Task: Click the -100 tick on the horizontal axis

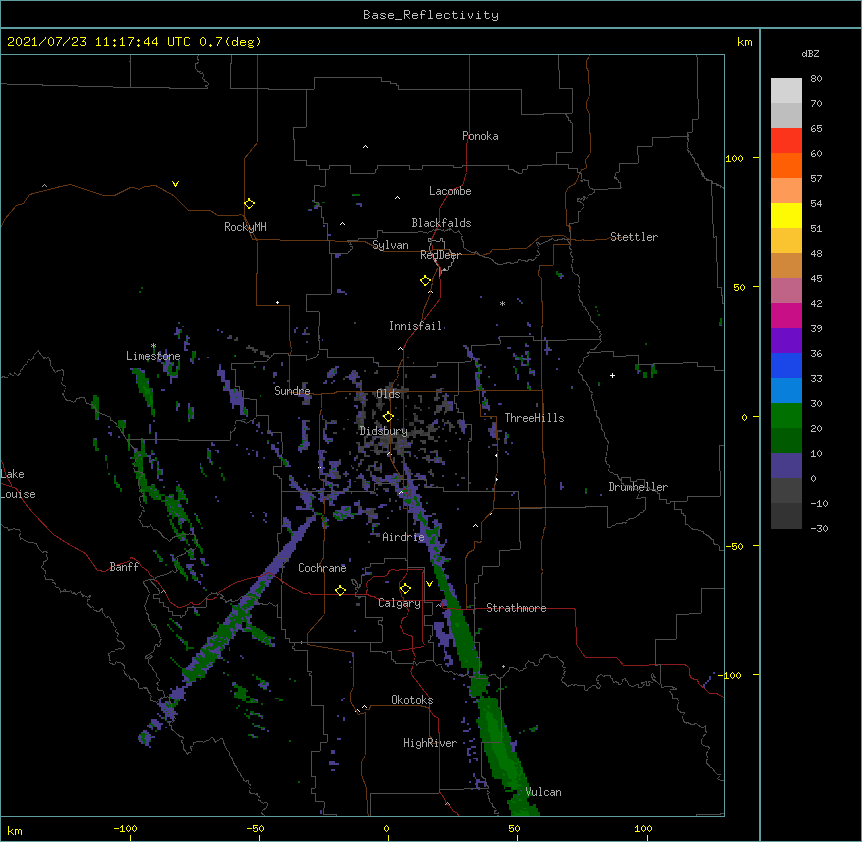Action: pyautogui.click(x=125, y=828)
